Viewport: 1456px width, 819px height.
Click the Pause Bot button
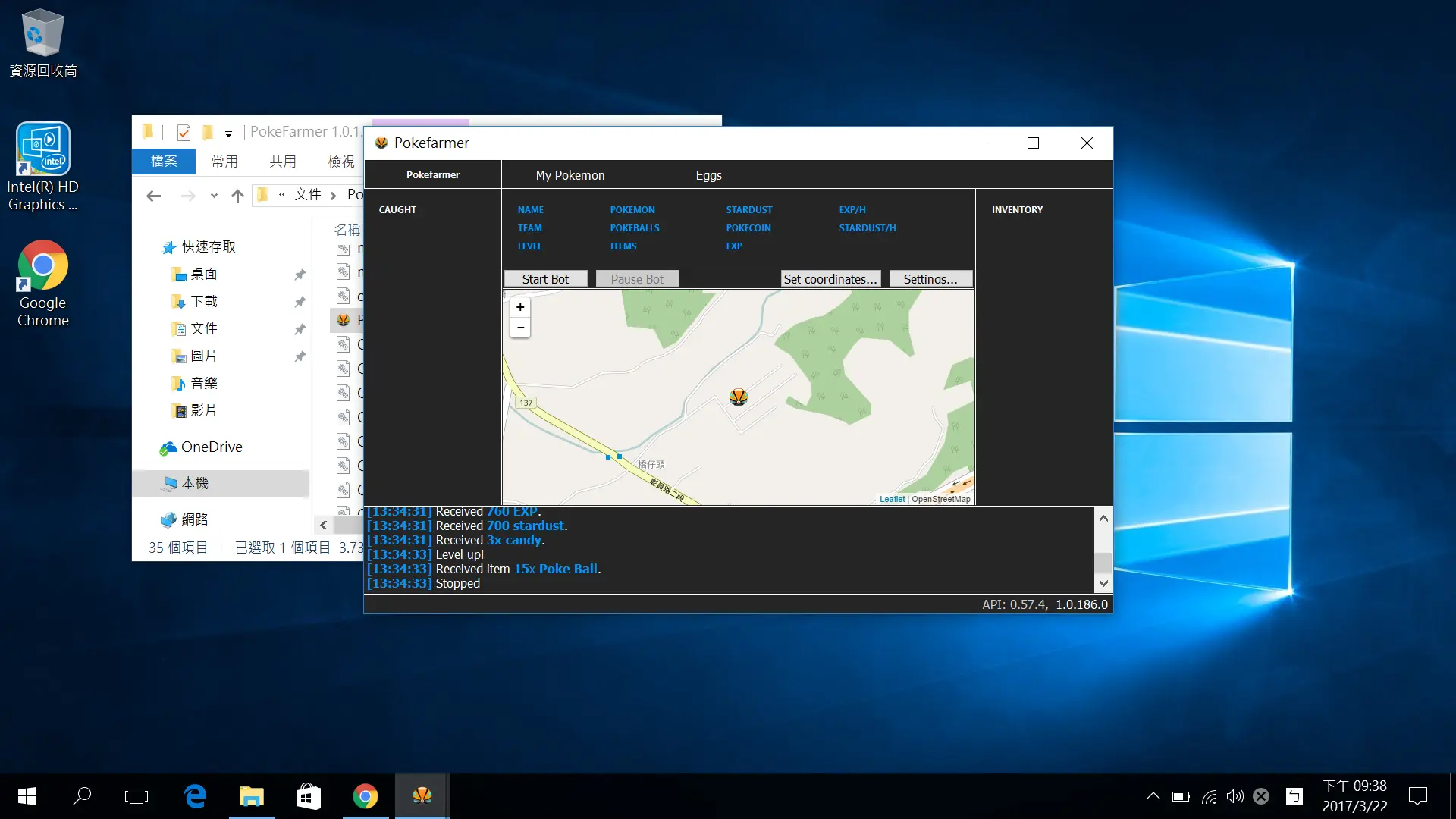637,279
